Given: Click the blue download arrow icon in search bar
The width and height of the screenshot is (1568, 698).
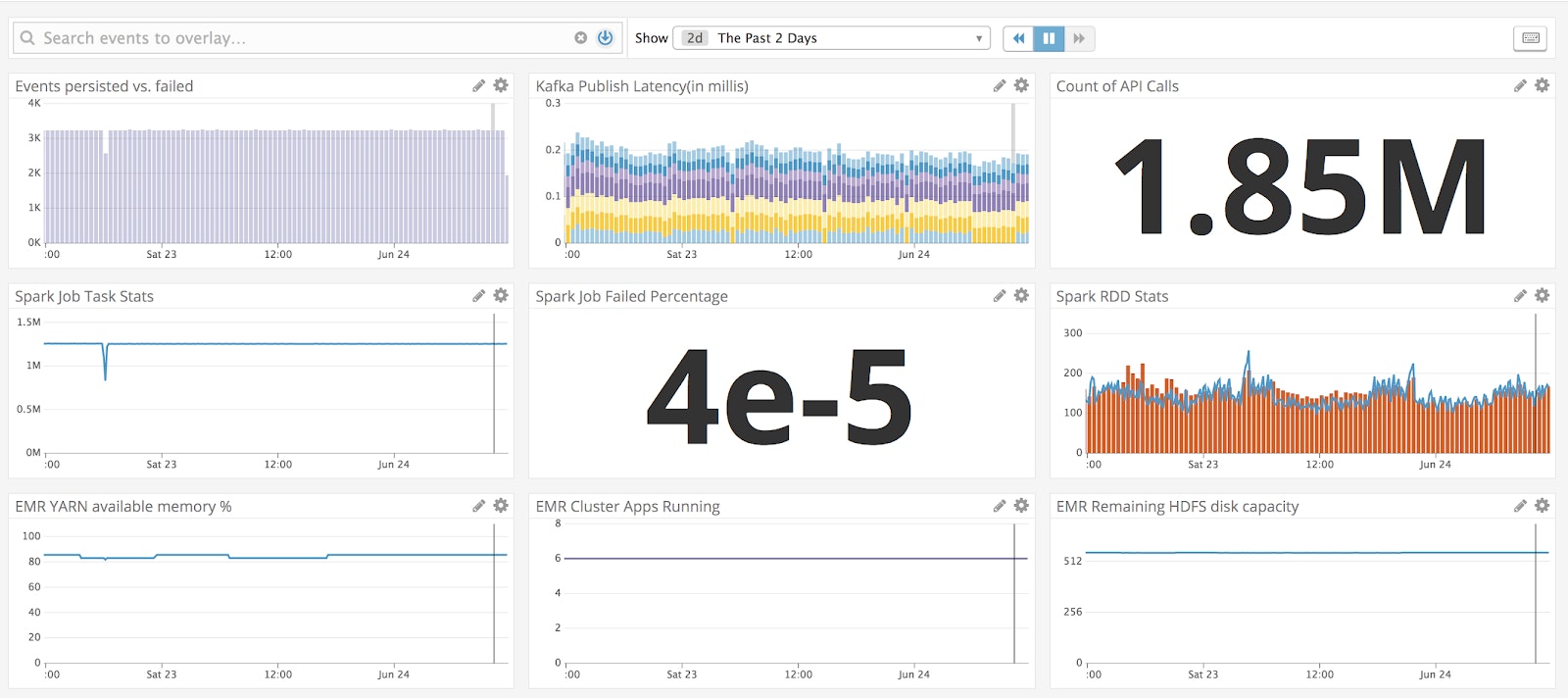Looking at the screenshot, I should (x=605, y=38).
